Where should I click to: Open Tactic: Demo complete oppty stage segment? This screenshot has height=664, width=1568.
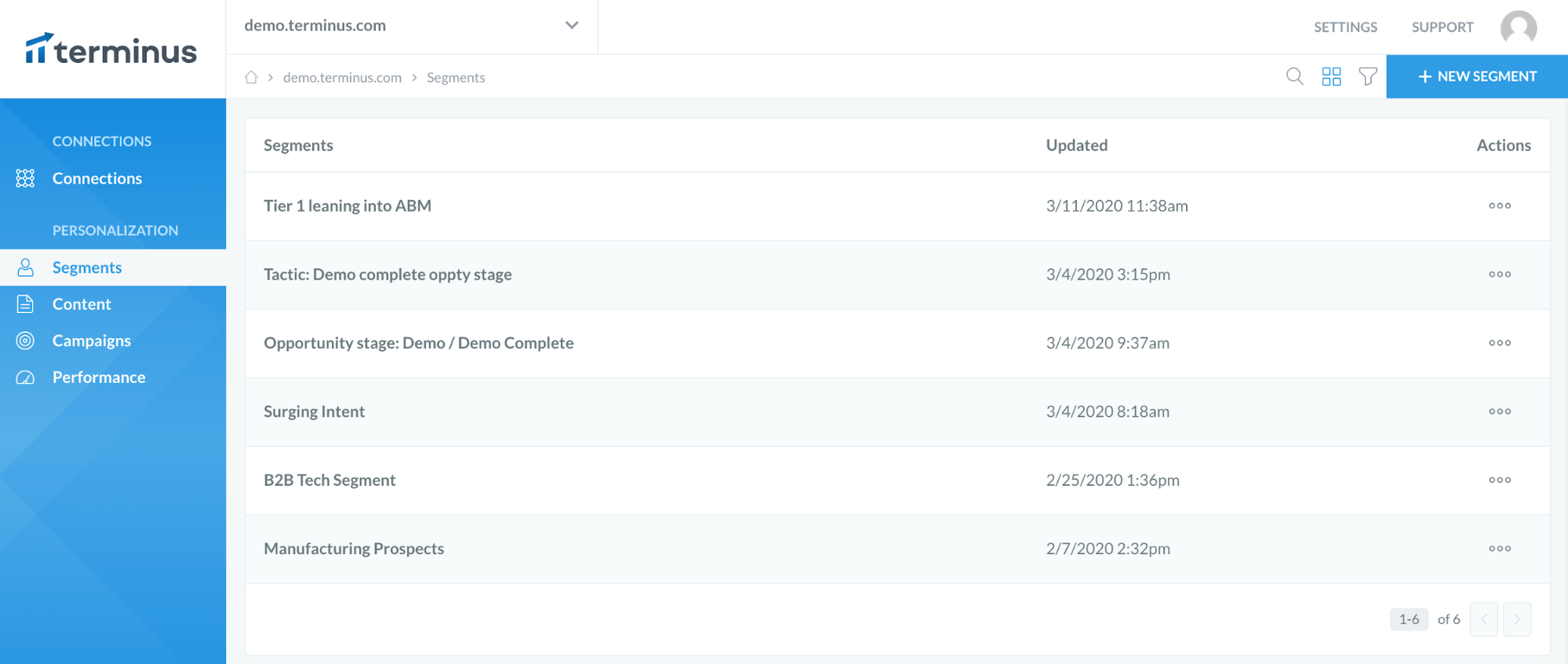tap(387, 274)
